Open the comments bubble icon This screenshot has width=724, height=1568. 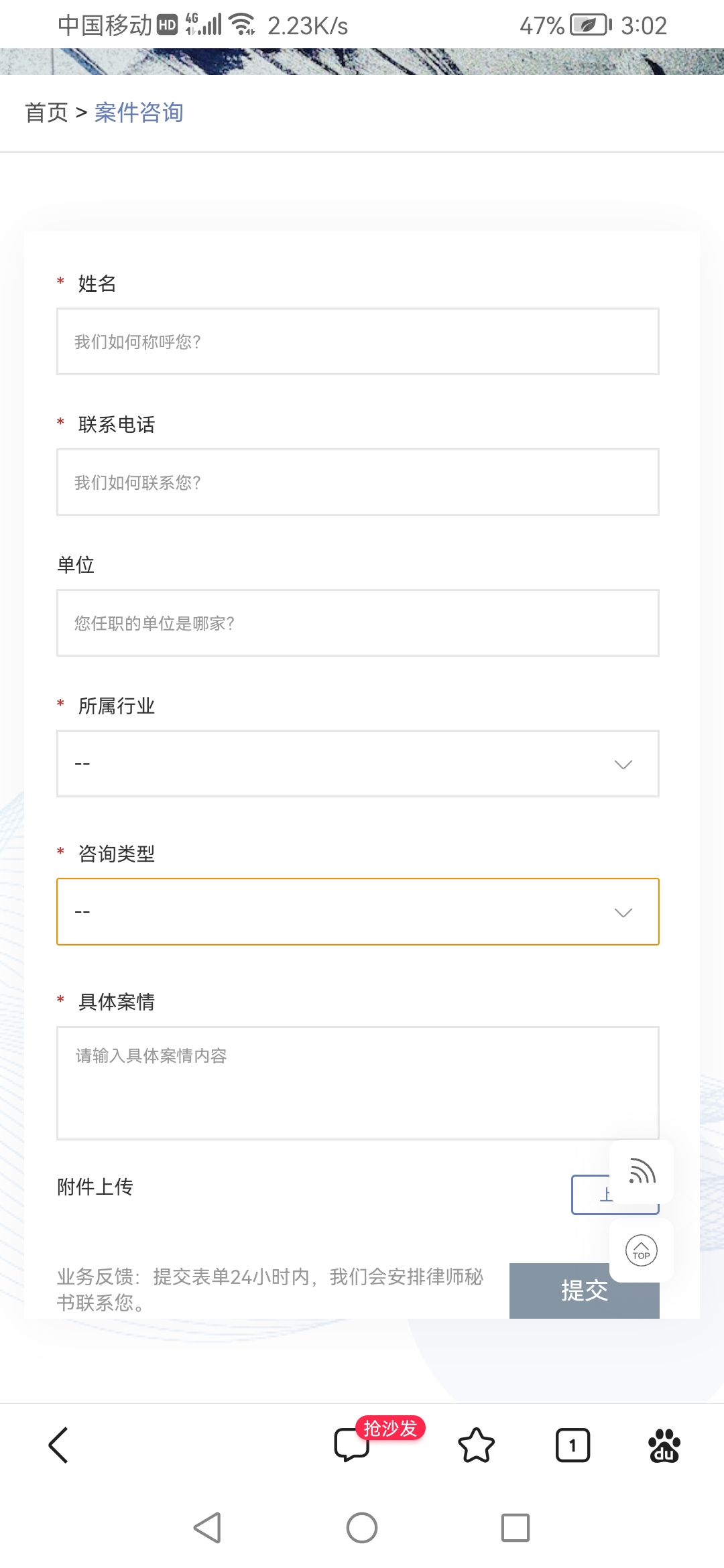click(x=352, y=1445)
